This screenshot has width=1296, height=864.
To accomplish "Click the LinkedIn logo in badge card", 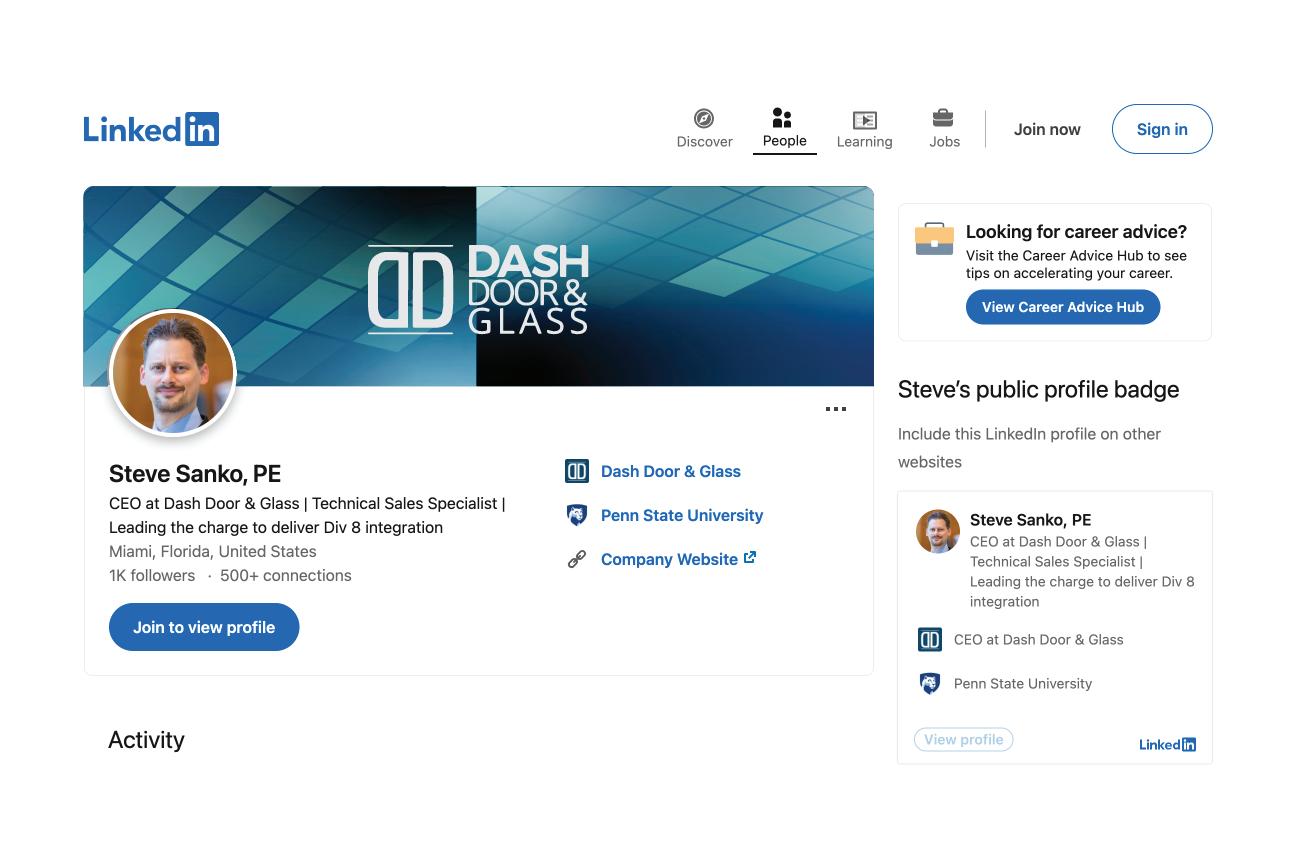I will click(x=1167, y=744).
